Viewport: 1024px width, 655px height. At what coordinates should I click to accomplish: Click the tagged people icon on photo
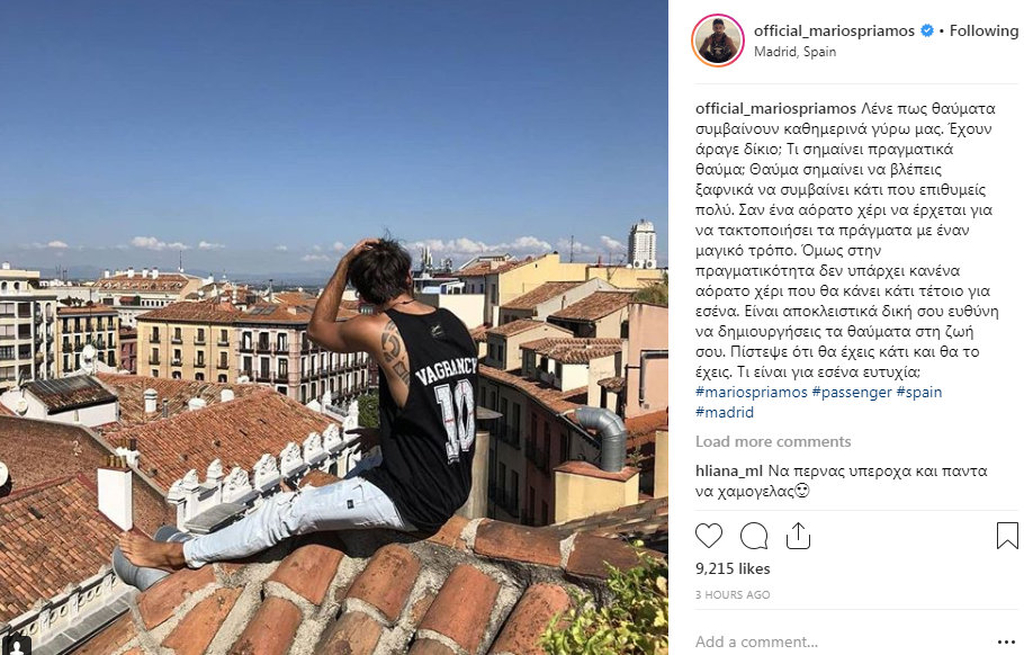click(x=16, y=645)
